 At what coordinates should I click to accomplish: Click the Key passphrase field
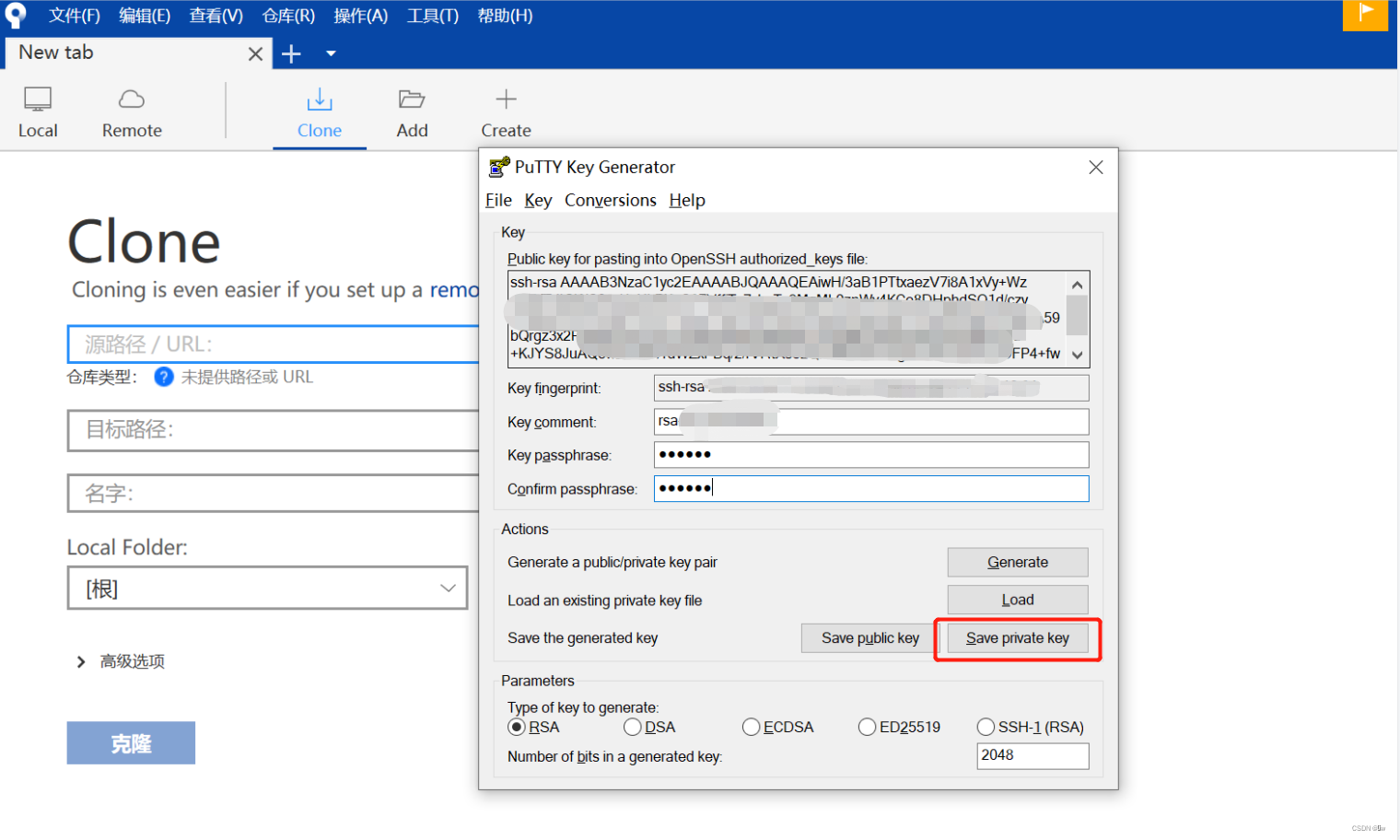click(x=871, y=455)
